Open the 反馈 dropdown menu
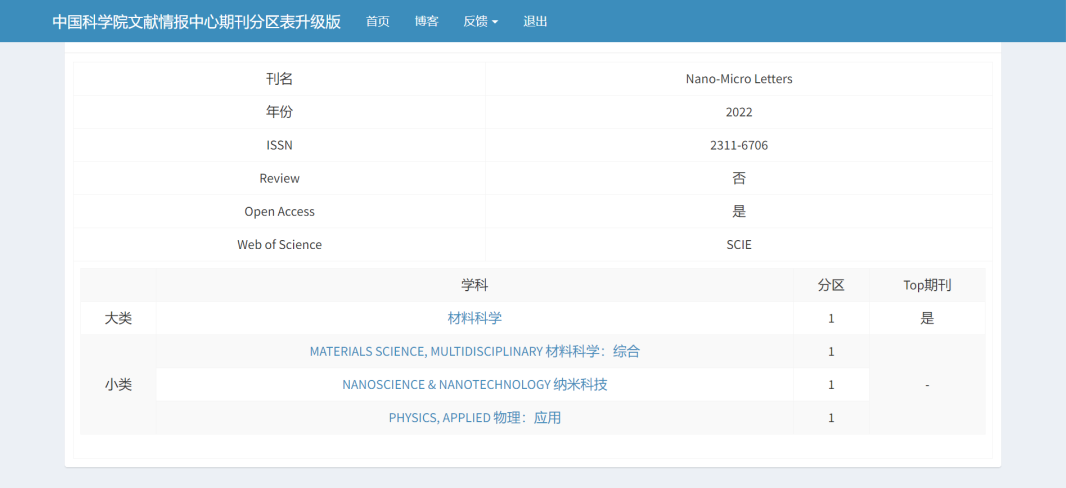Image resolution: width=1066 pixels, height=488 pixels. pyautogui.click(x=480, y=21)
